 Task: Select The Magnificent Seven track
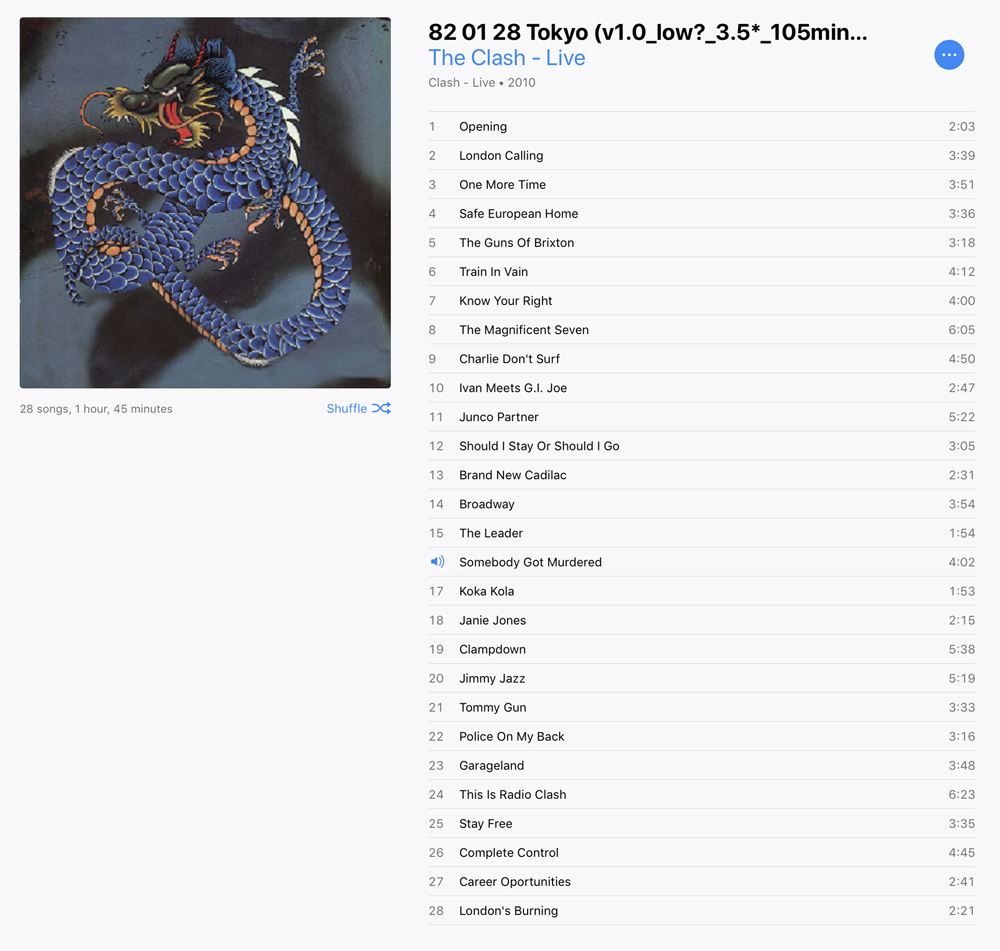tap(702, 330)
